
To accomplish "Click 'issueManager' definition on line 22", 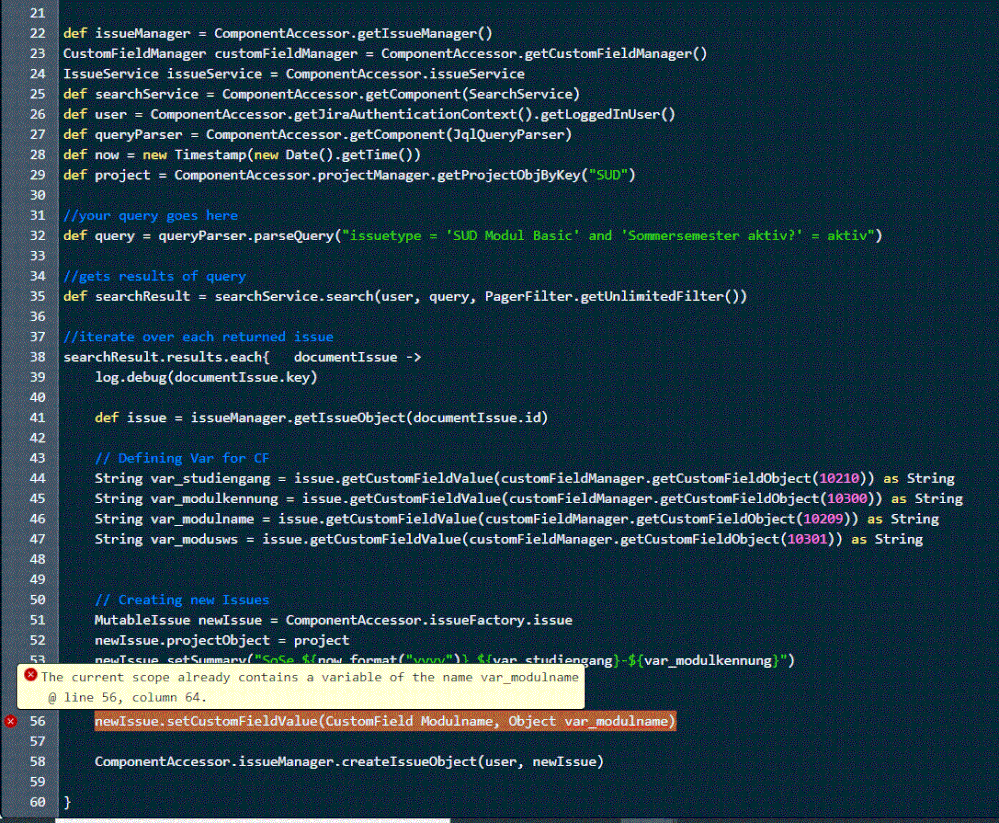I will pyautogui.click(x=143, y=33).
